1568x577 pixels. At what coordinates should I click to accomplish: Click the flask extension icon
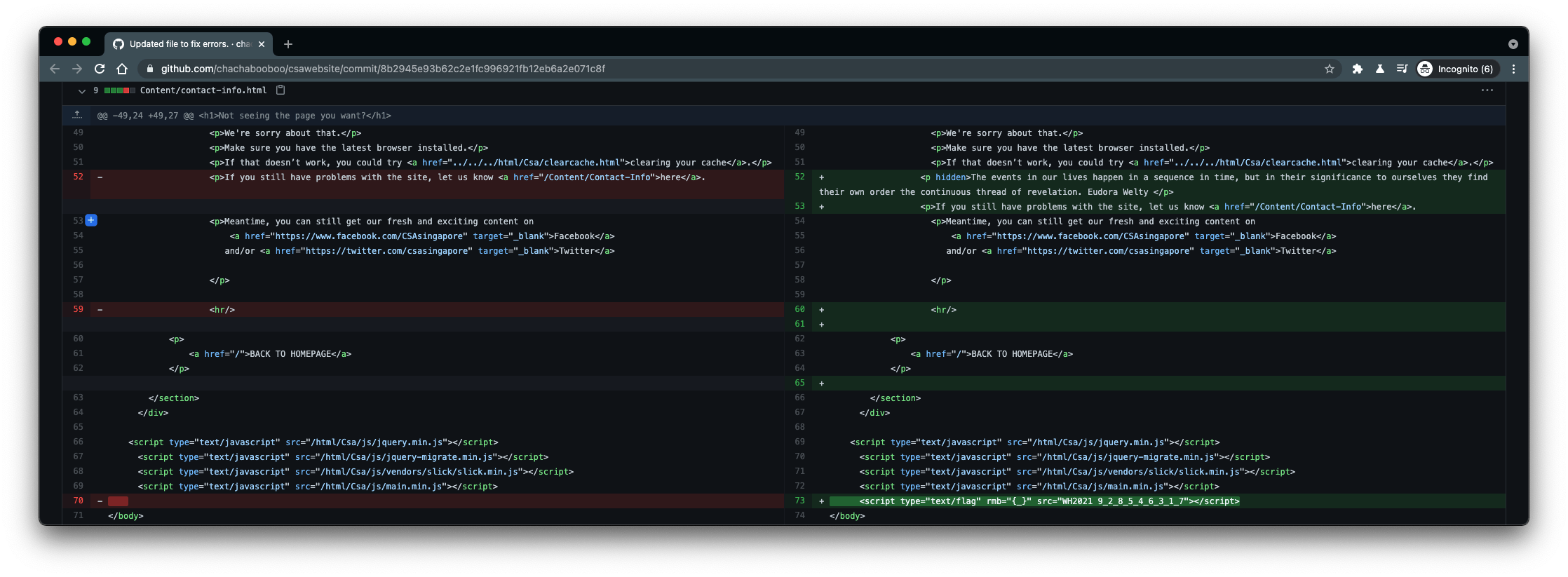(1379, 69)
